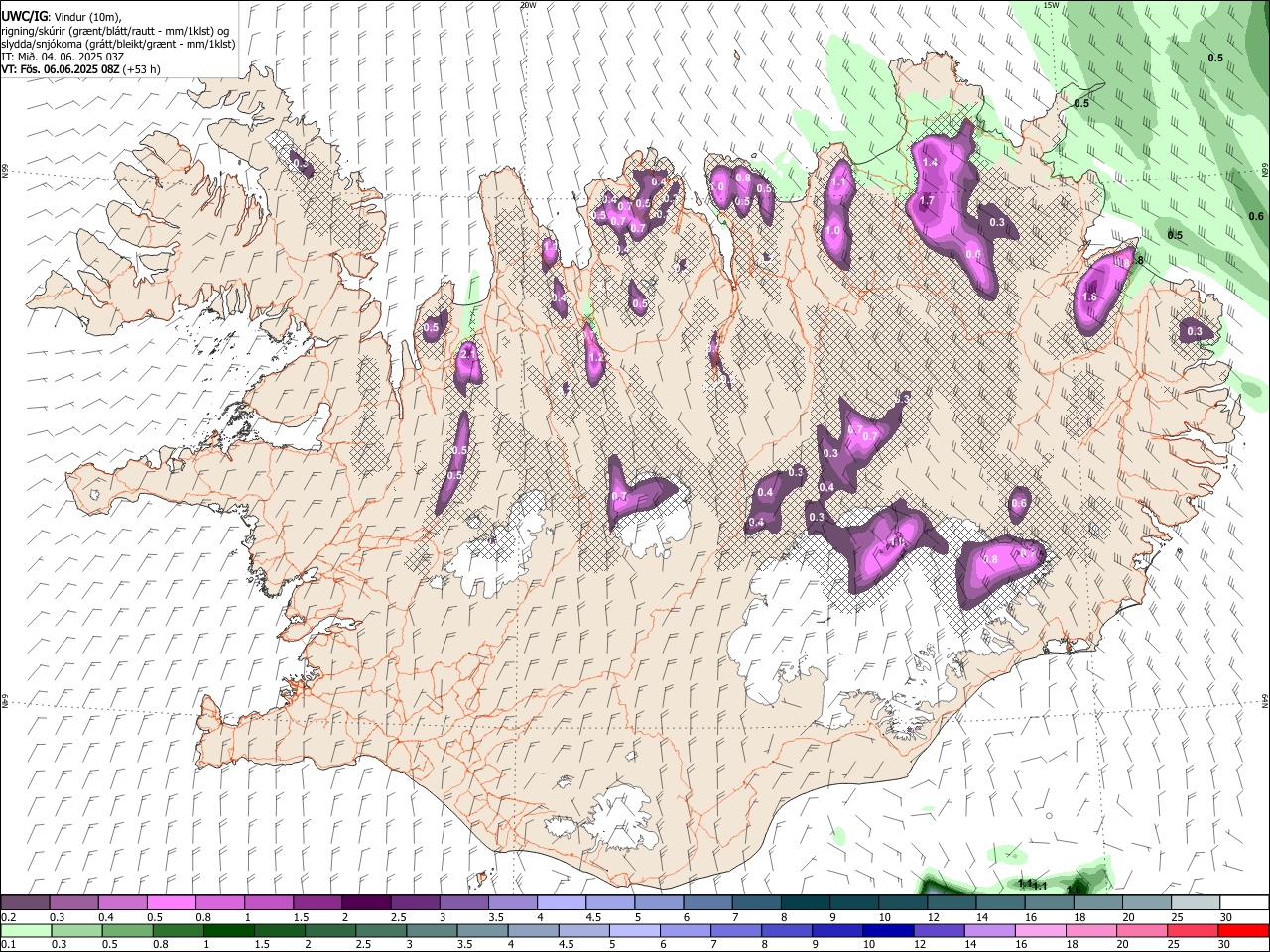Pick the light gray swatch between snow-scale 25 and 30
1270x952 pixels.
[x=1196, y=903]
